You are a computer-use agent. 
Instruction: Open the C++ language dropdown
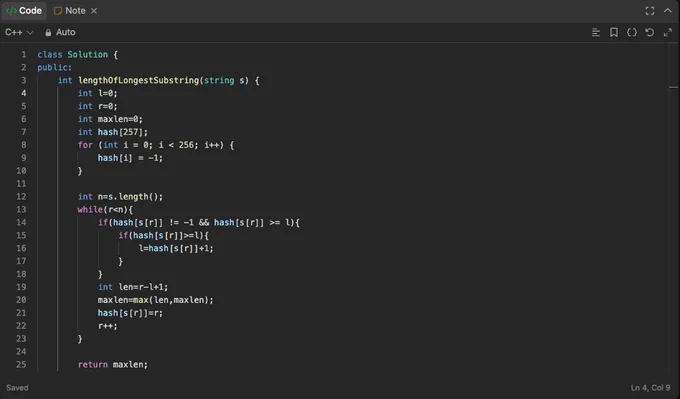tap(19, 32)
